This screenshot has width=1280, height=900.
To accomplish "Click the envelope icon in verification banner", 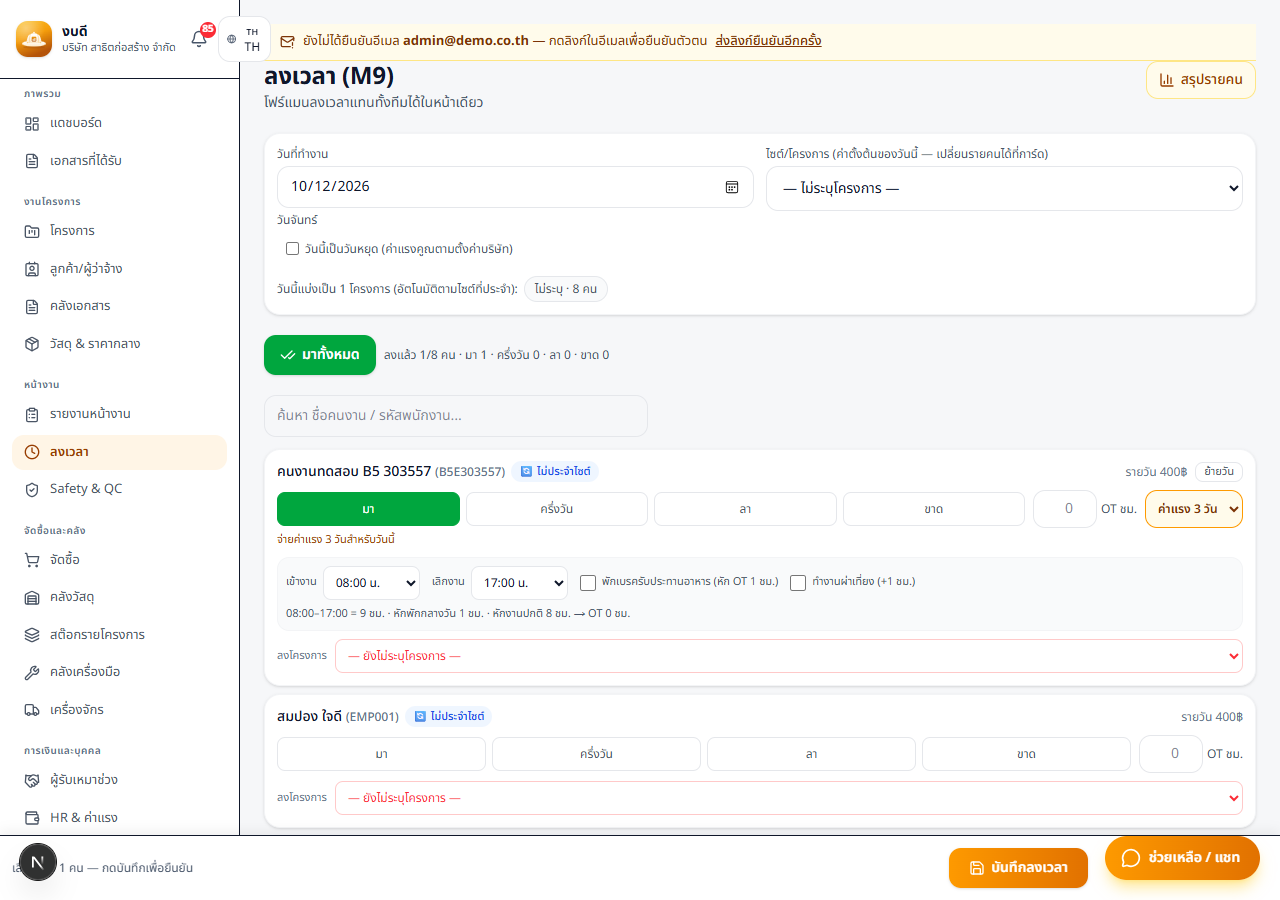I will click(x=288, y=42).
